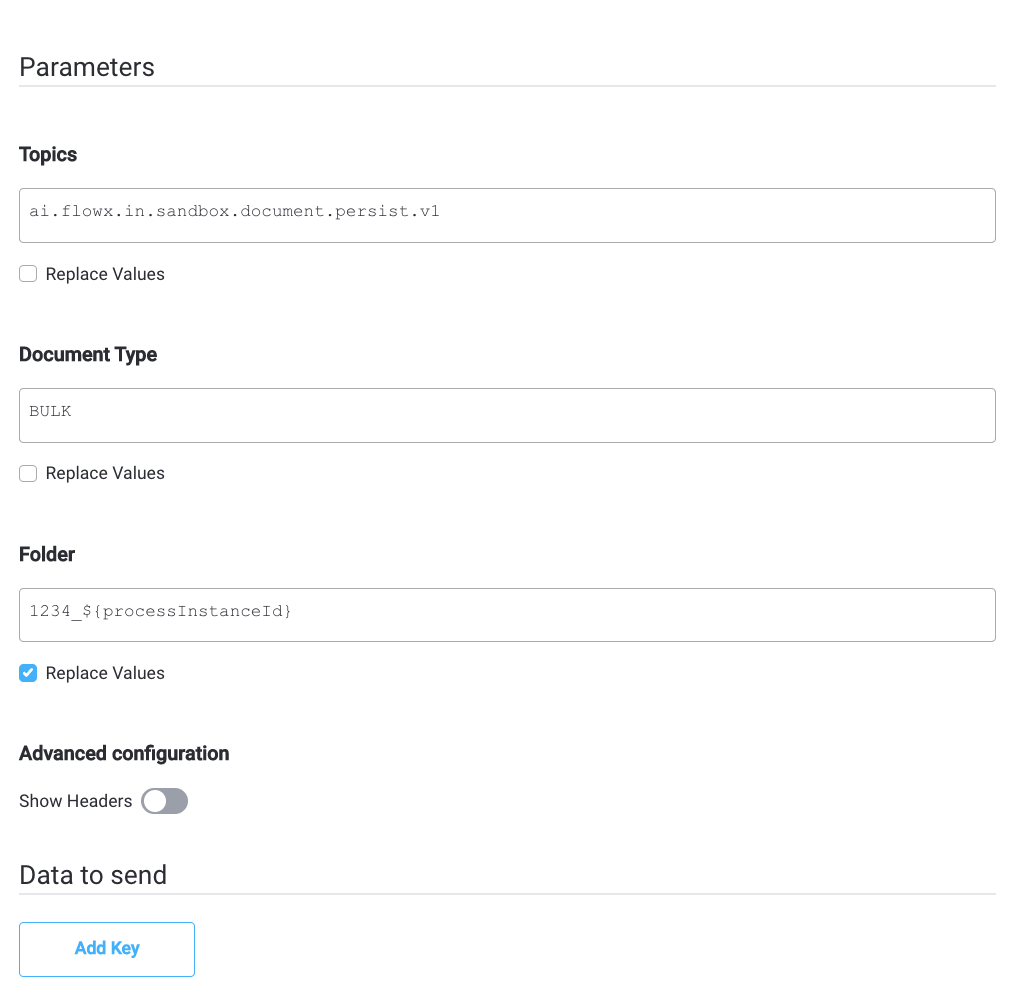
Task: Click into the Topics input field
Action: pyautogui.click(x=507, y=215)
